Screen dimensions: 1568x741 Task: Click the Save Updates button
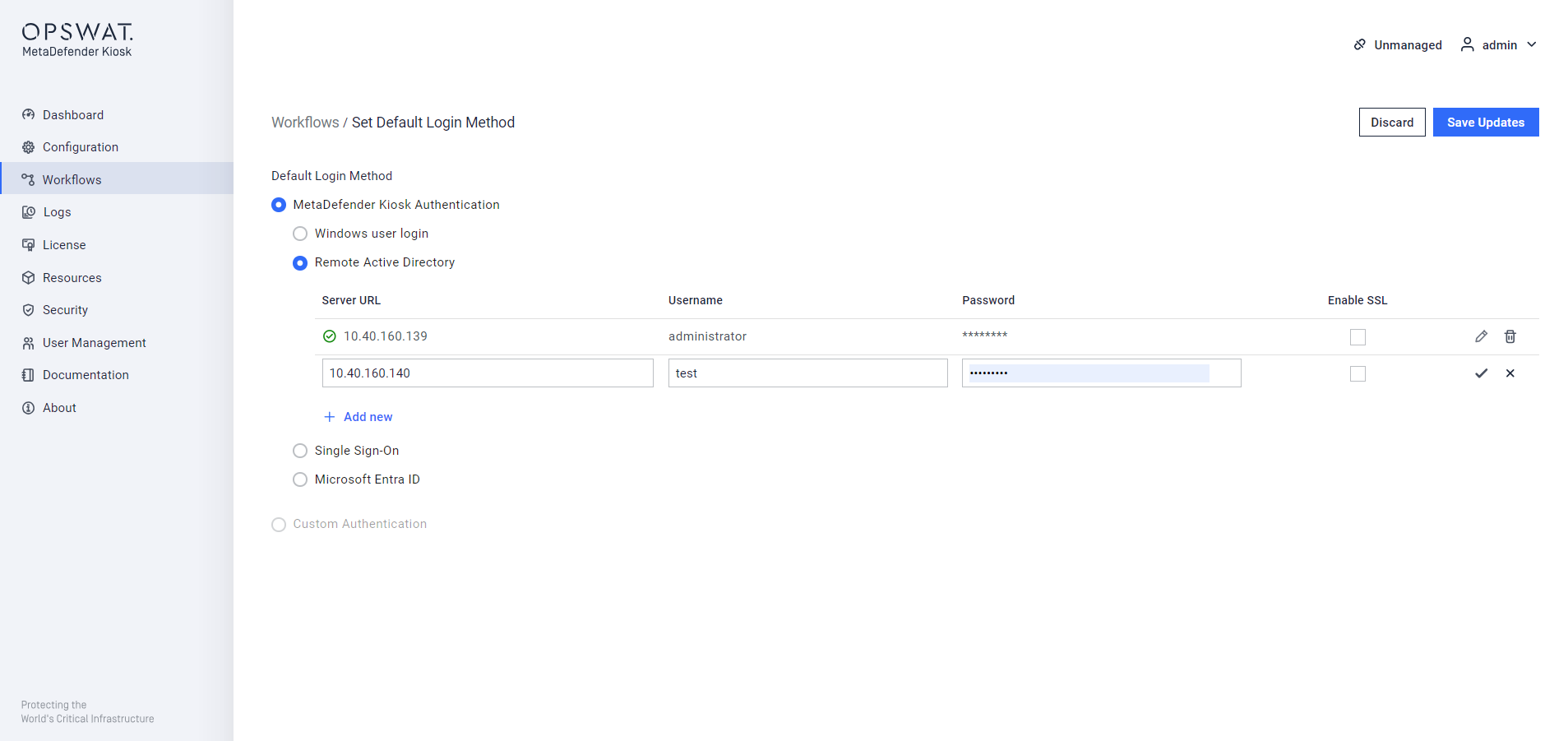[1486, 123]
